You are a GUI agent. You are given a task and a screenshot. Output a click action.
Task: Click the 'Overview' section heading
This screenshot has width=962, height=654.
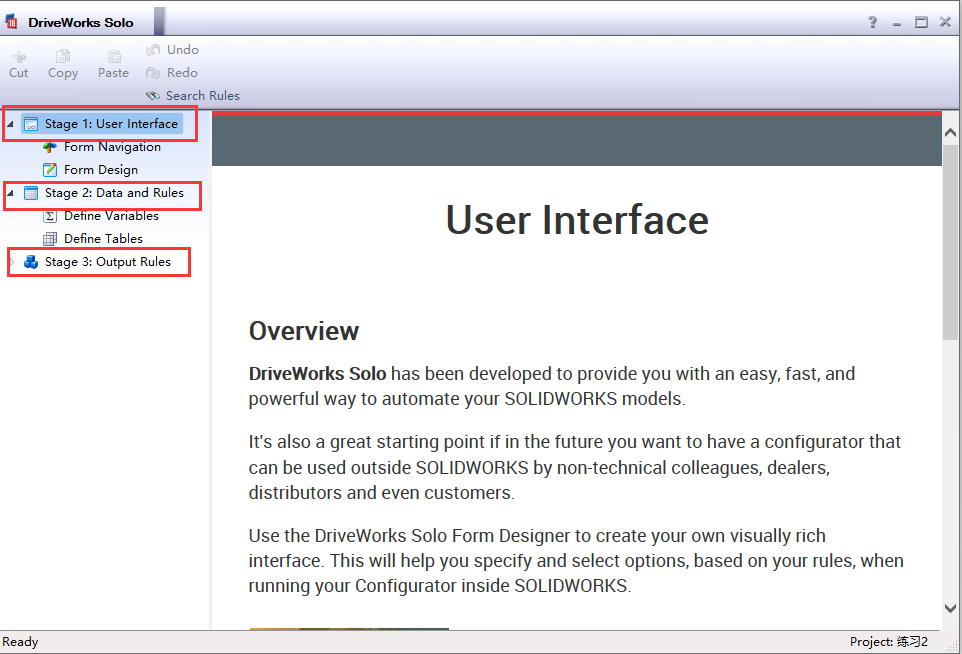coord(304,331)
